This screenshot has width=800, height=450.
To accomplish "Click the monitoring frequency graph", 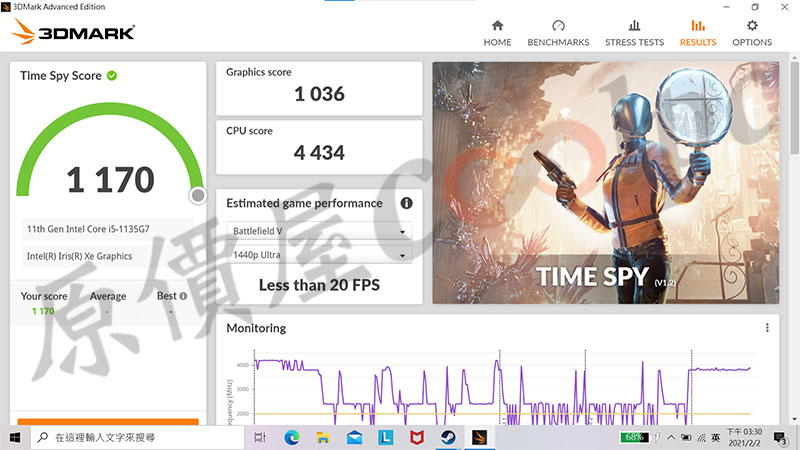I will (x=503, y=388).
